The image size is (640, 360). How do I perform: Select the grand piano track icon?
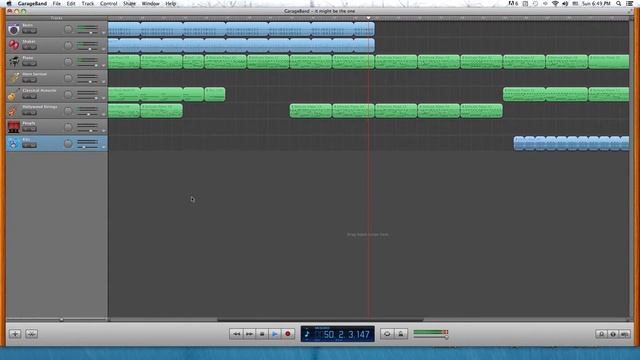pos(13,62)
